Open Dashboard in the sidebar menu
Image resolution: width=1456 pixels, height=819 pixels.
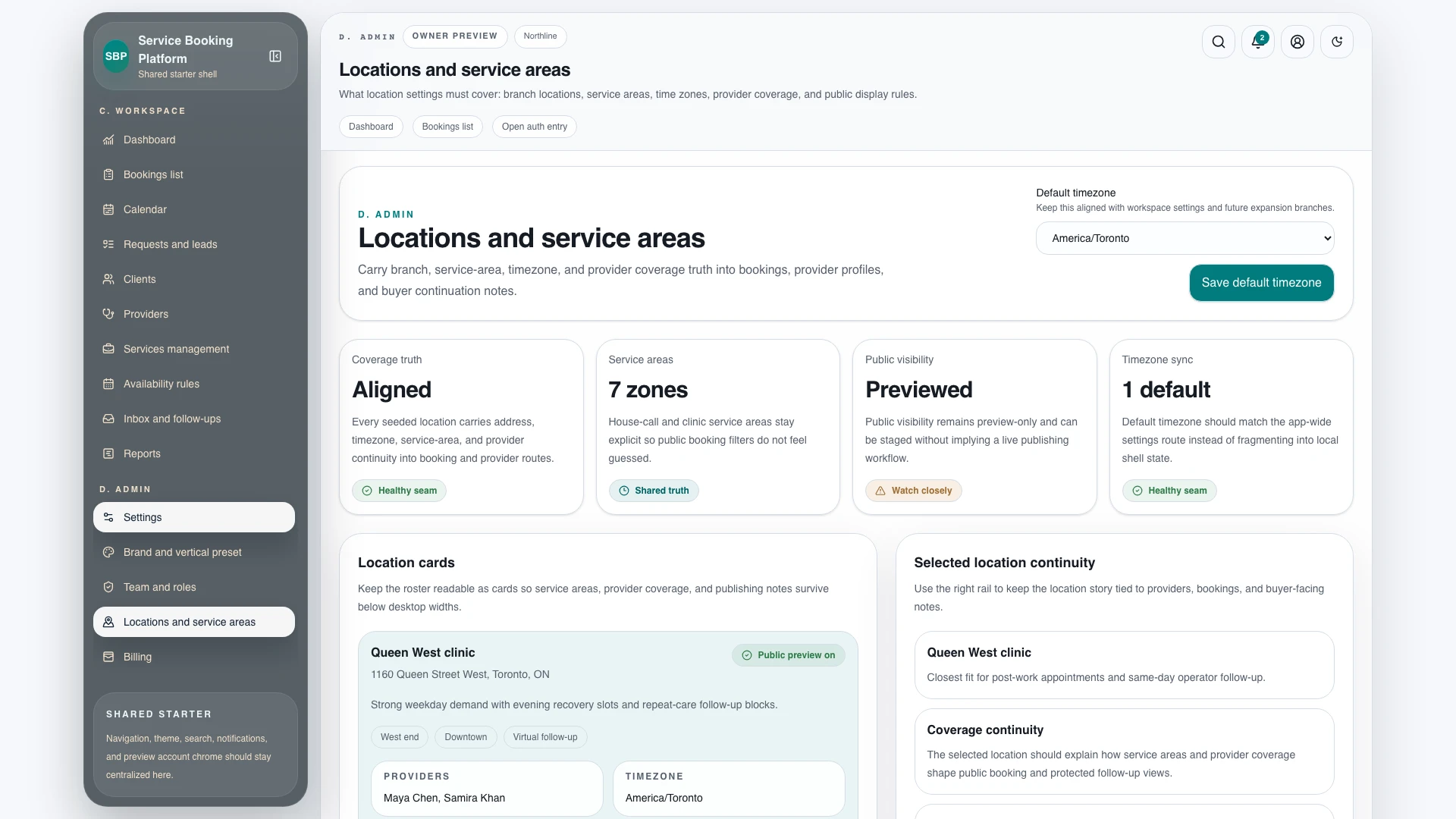(x=194, y=140)
